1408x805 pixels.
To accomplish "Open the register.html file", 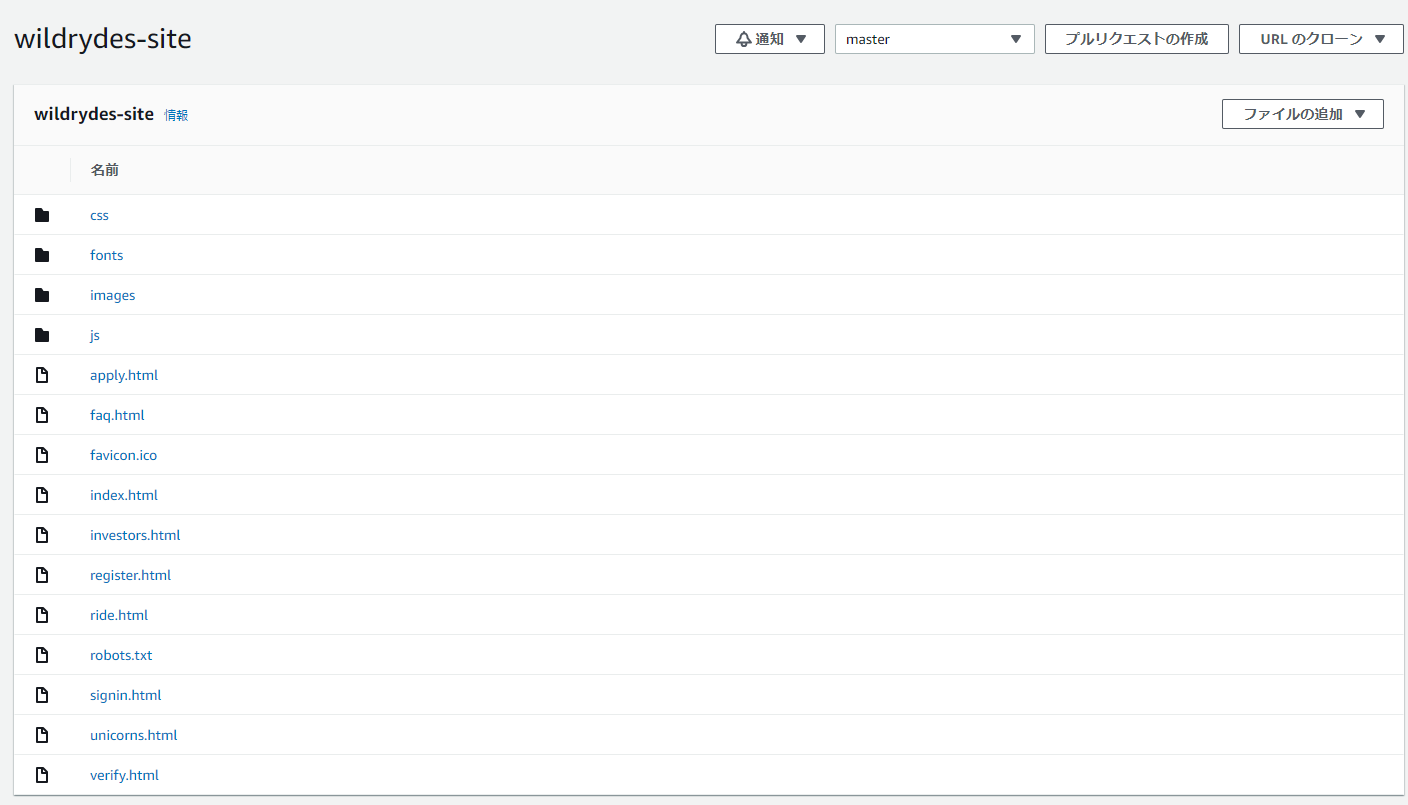I will pyautogui.click(x=130, y=574).
